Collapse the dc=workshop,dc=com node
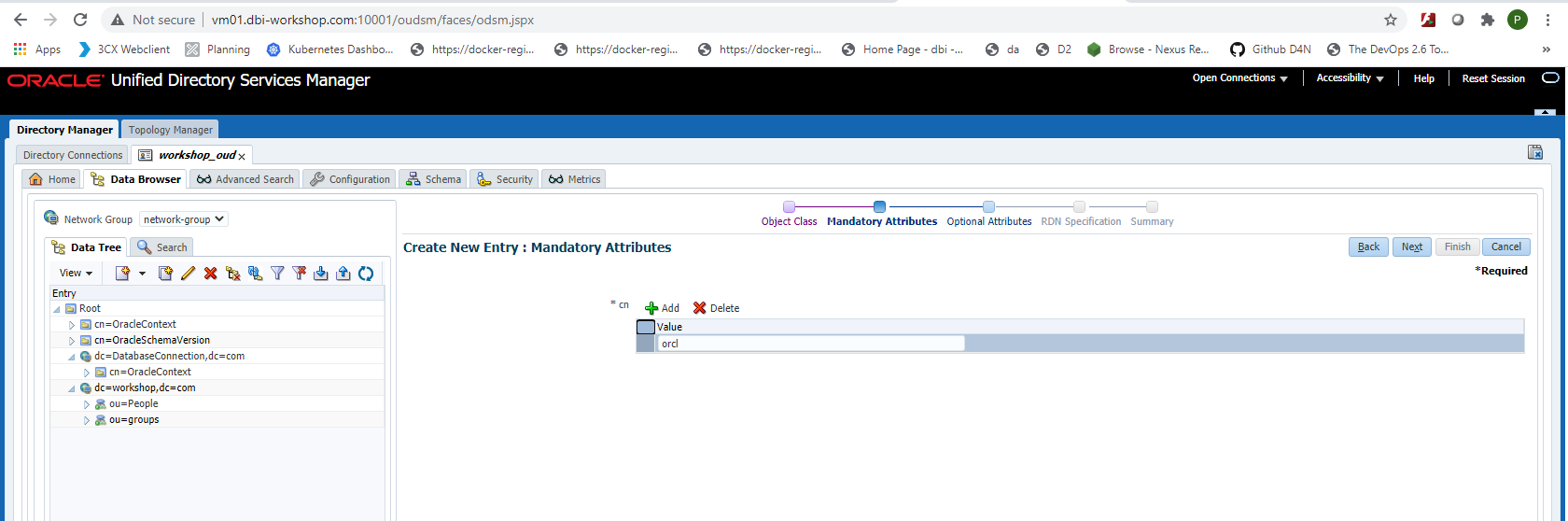Screen dimensions: 1568x521 72,388
